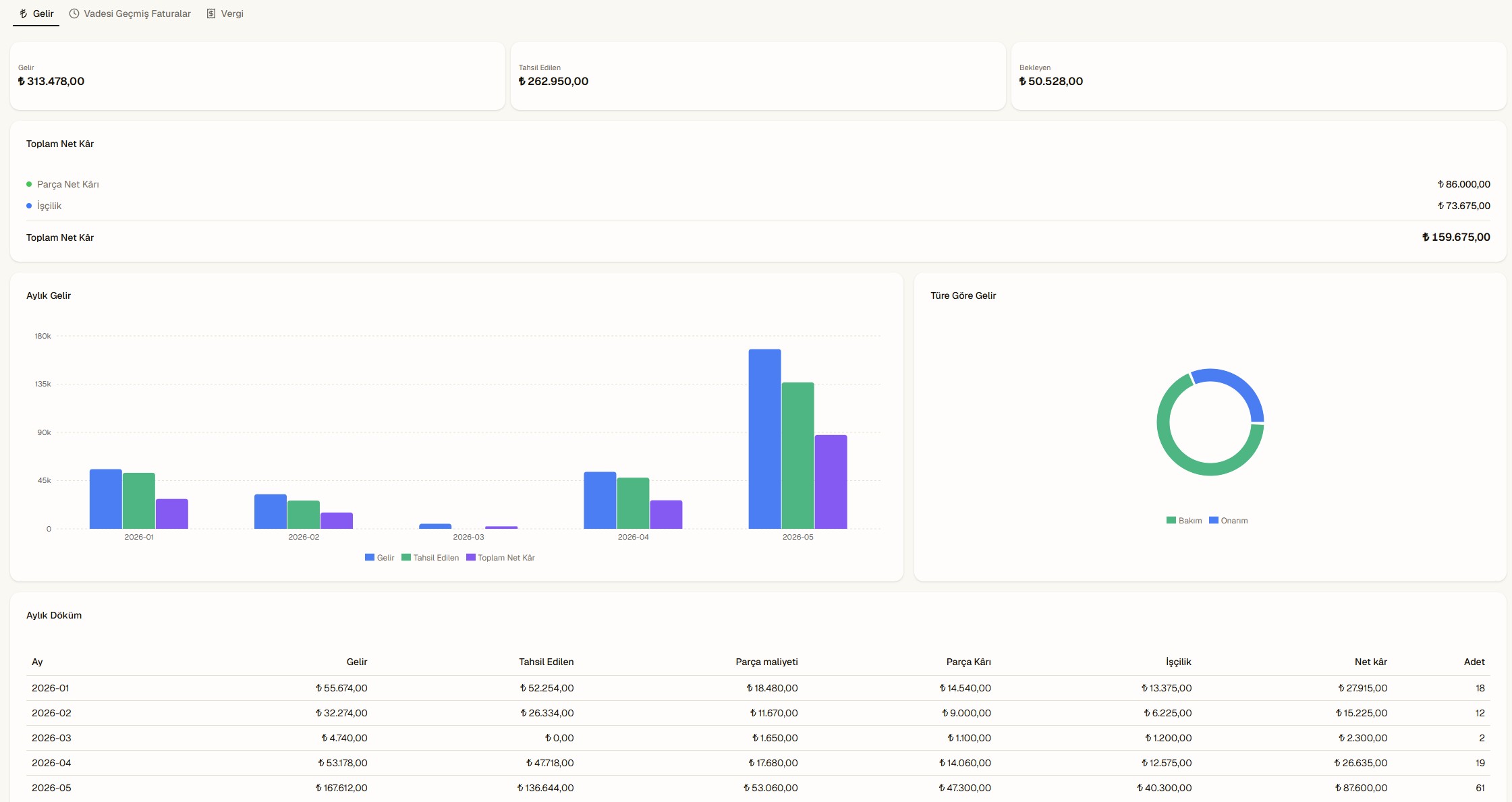Toggle Toplam Net Kâr legend entry

(501, 558)
